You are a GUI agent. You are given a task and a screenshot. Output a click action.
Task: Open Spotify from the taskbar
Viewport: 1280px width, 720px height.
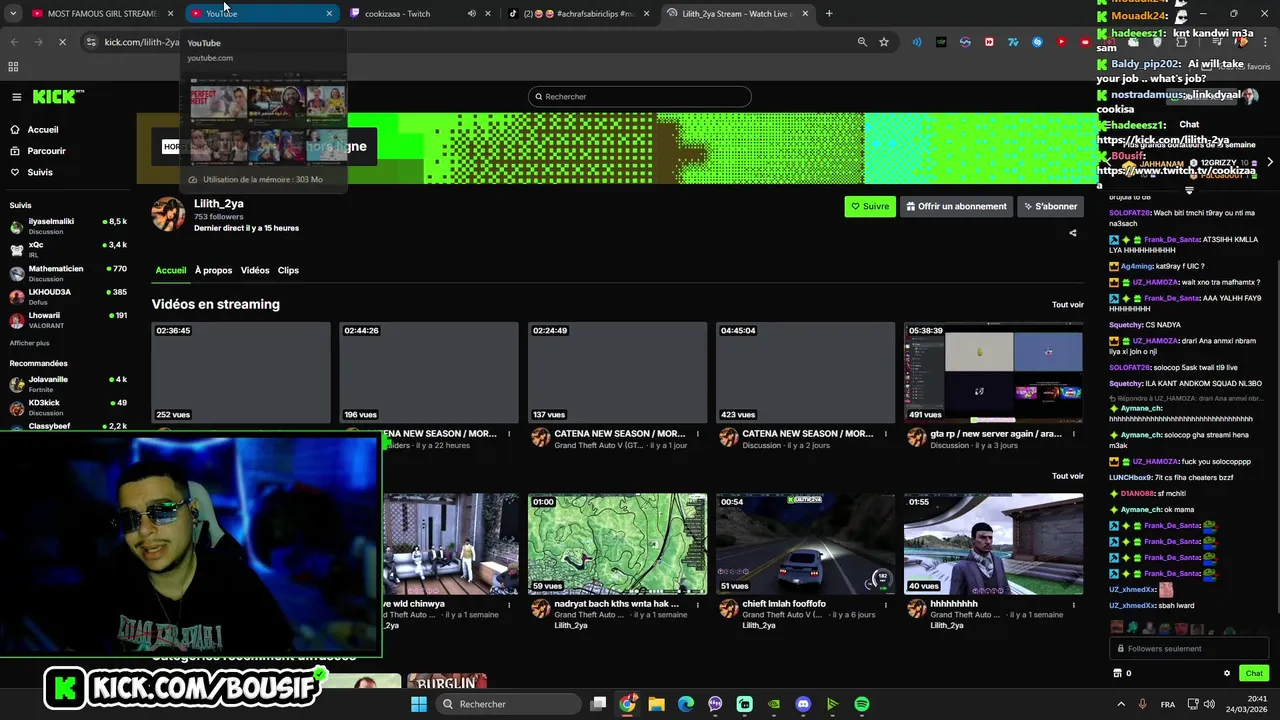[862, 704]
